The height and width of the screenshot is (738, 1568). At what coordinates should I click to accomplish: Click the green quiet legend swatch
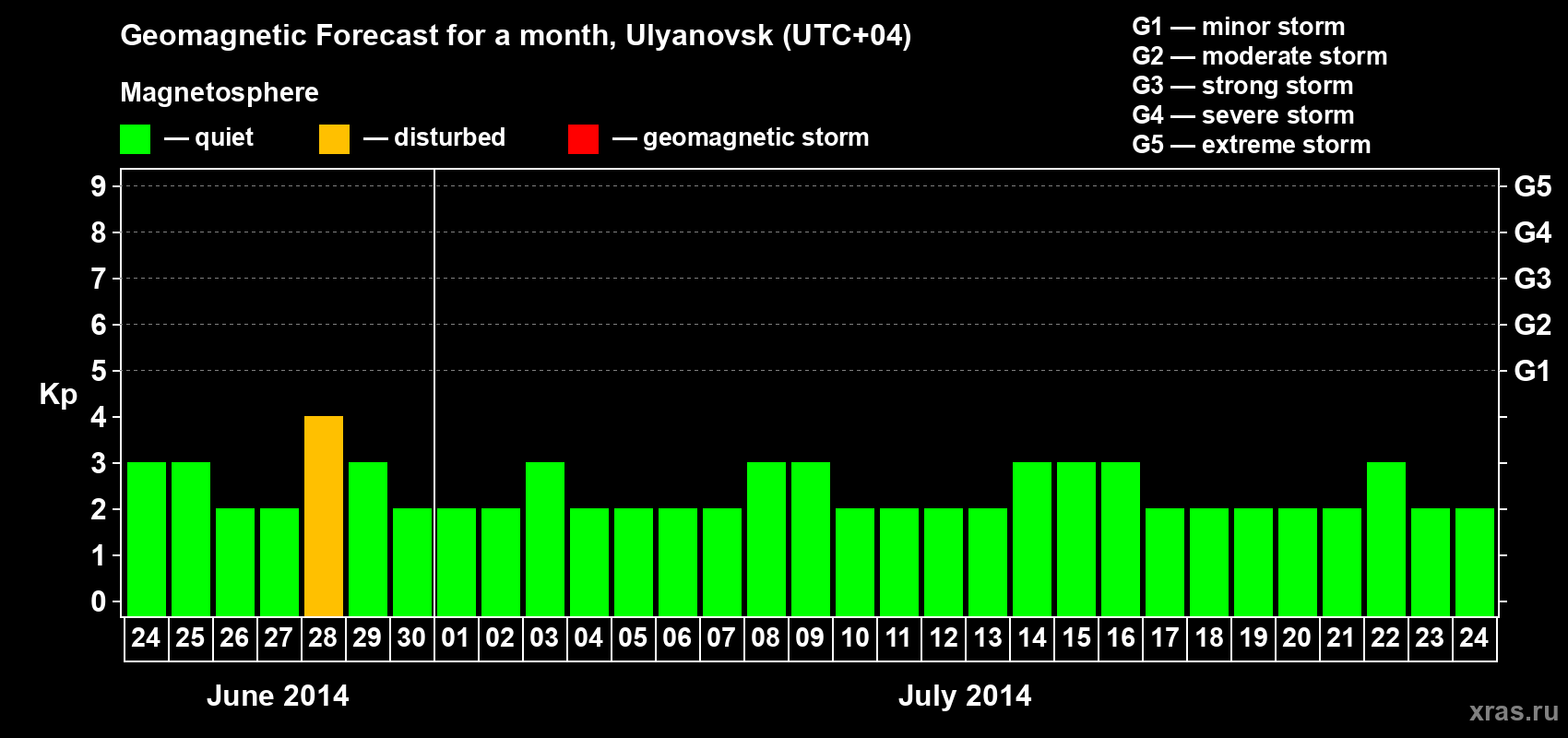135,139
